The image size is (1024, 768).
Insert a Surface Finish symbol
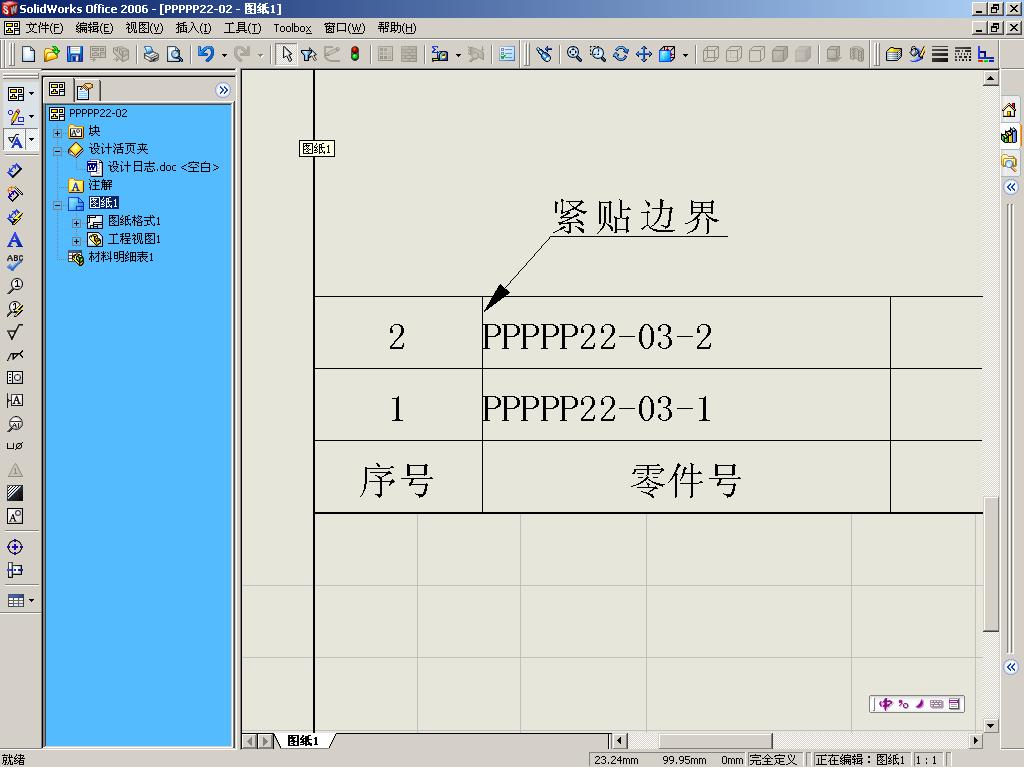point(14,332)
